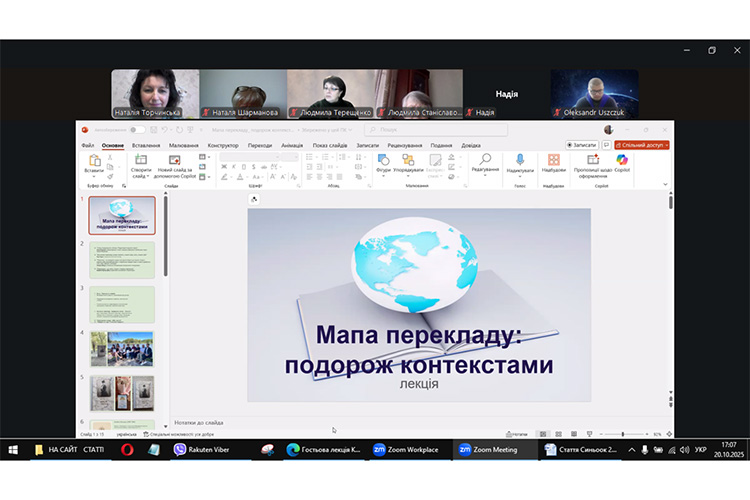Open the Спільний доступ dropdown

coord(641,145)
